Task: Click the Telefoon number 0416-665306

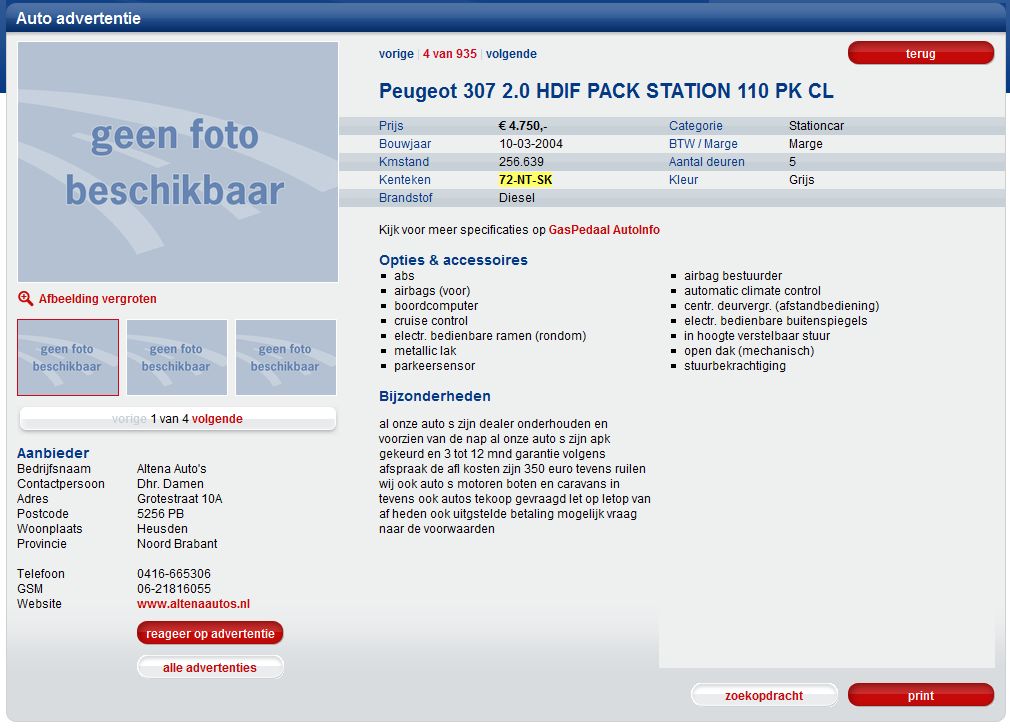Action: [174, 573]
